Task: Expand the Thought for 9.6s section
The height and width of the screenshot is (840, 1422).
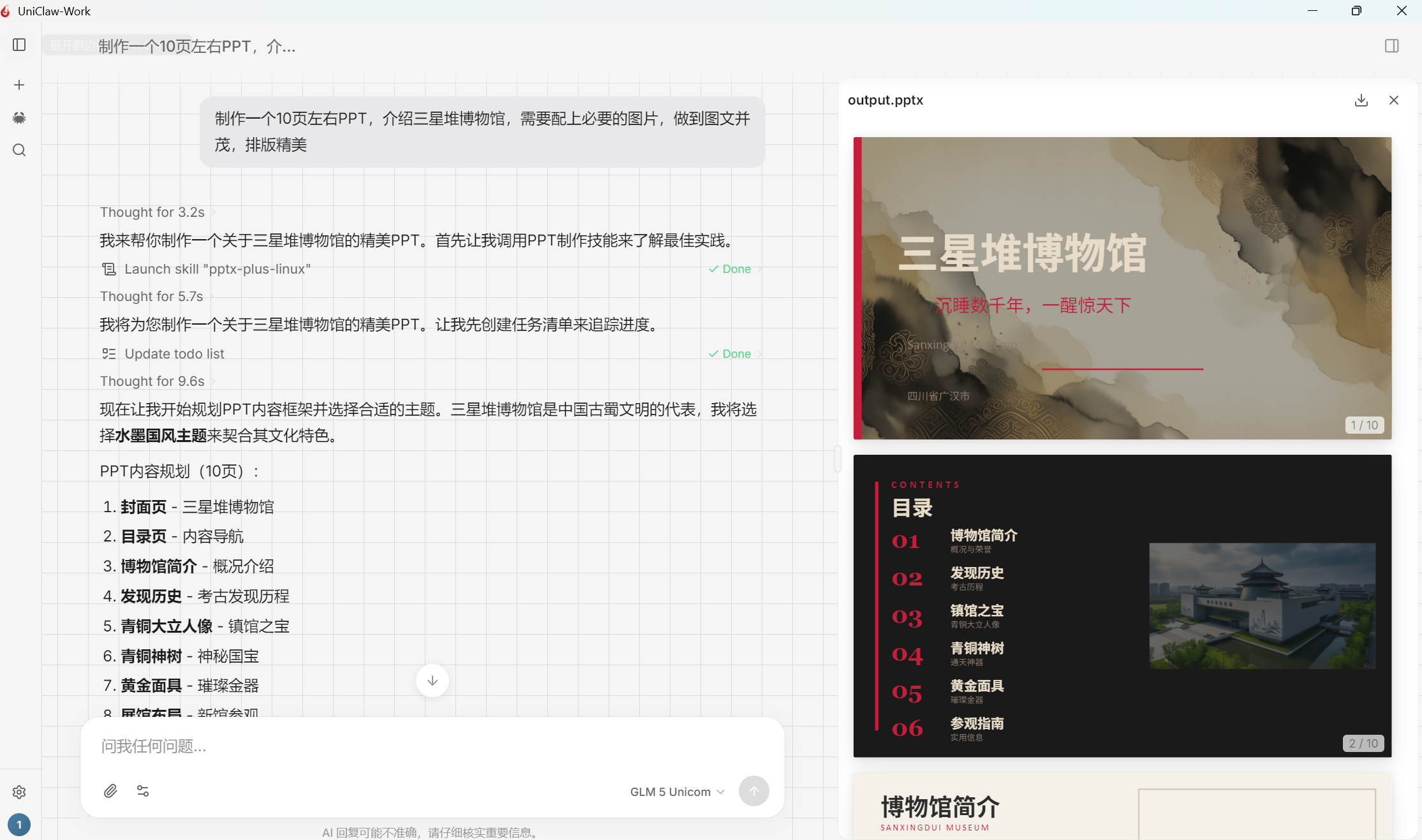Action: point(158,381)
